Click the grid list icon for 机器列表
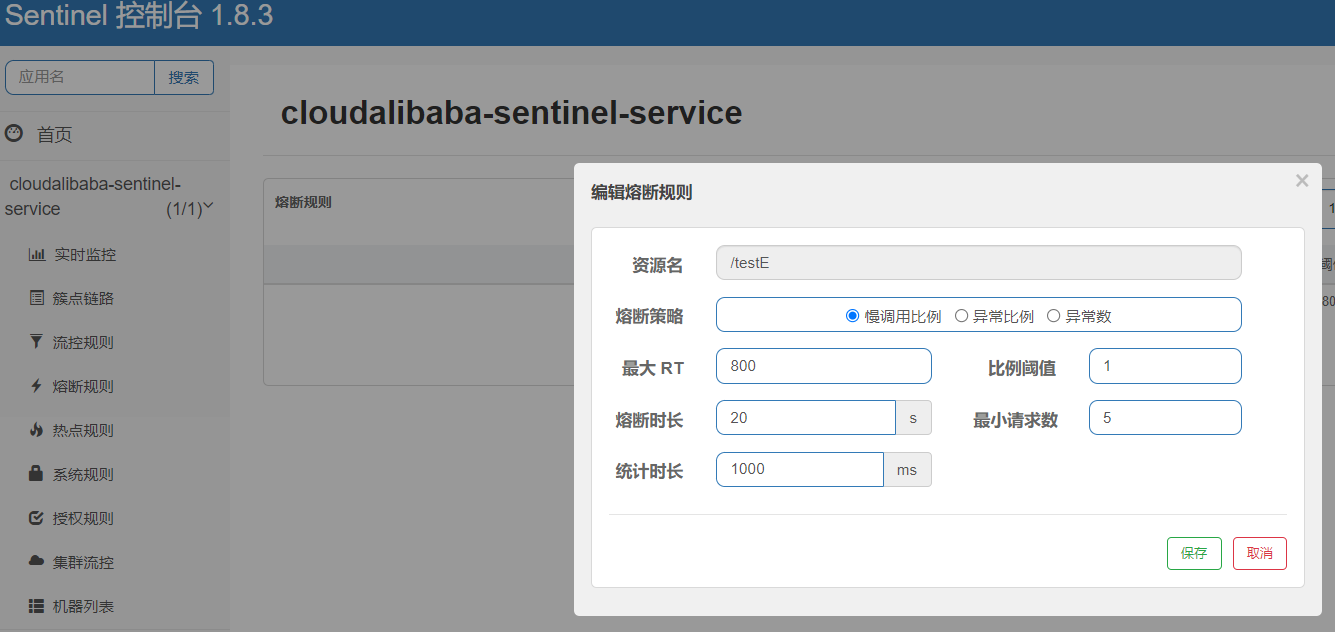Viewport: 1335px width, 632px height. click(x=37, y=606)
